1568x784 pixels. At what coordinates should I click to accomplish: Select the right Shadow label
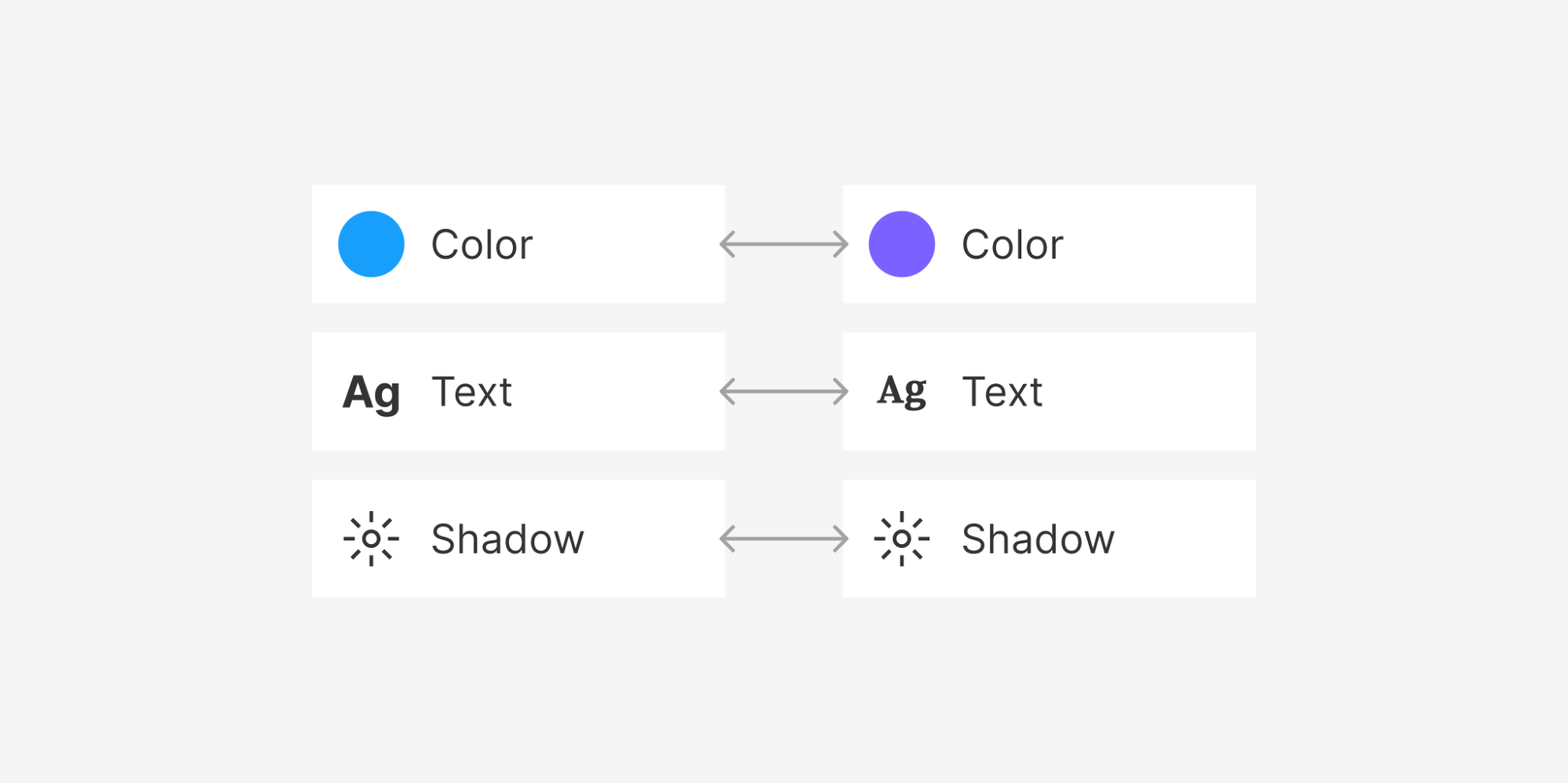tap(1038, 539)
